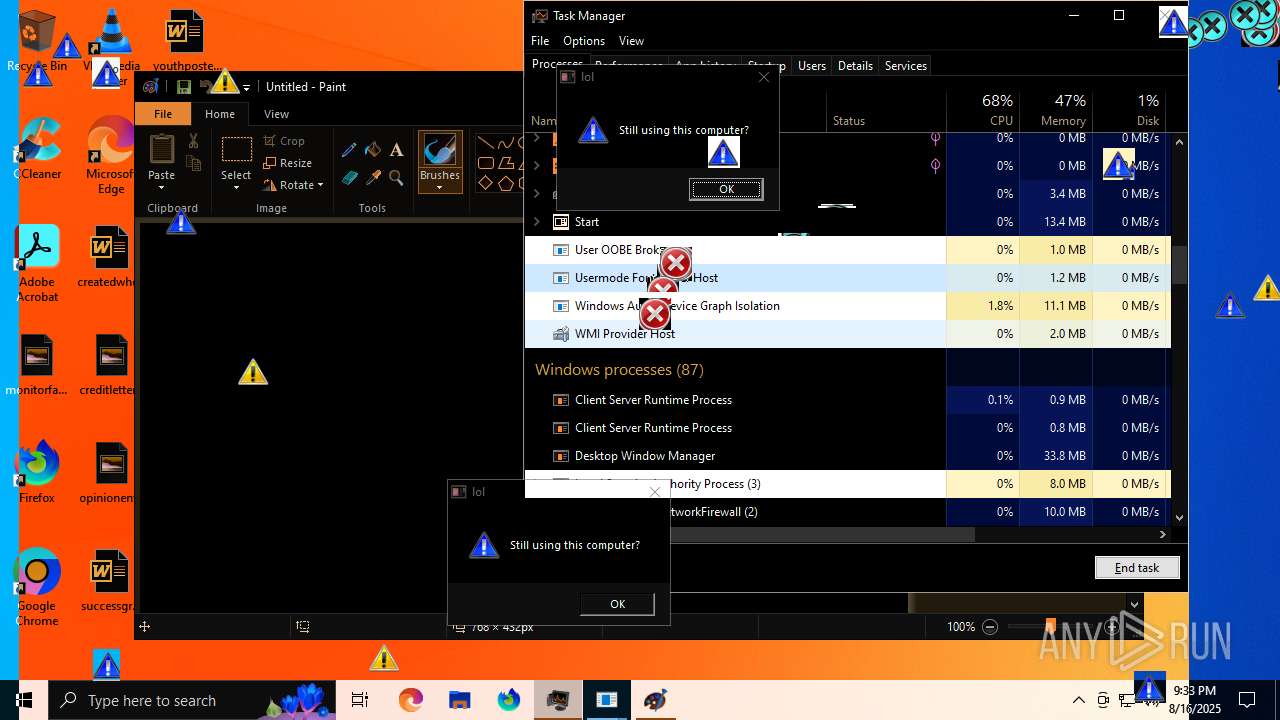
Task: Open Task View on the taskbar
Action: [360, 700]
